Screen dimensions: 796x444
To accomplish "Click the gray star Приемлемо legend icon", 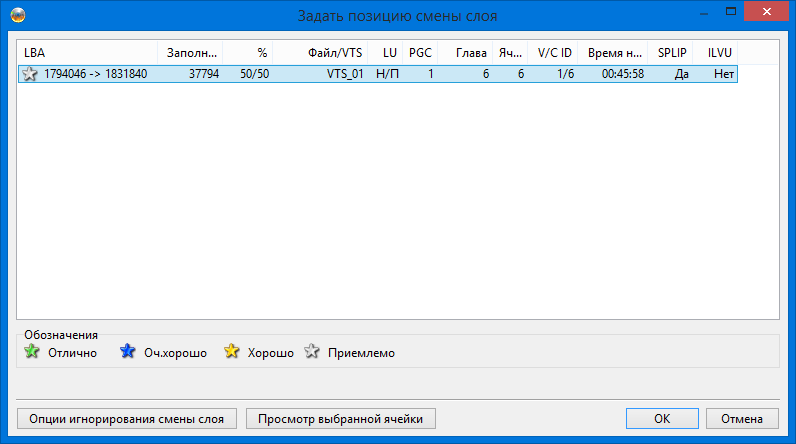I will 312,351.
